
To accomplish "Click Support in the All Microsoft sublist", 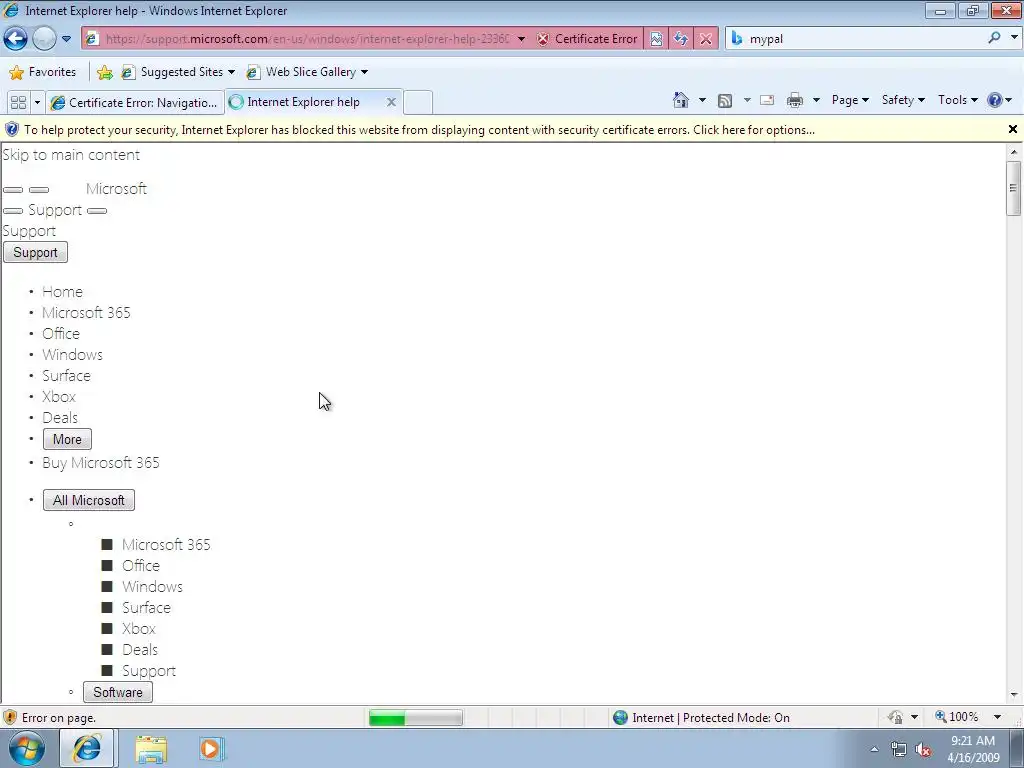I will coord(149,671).
